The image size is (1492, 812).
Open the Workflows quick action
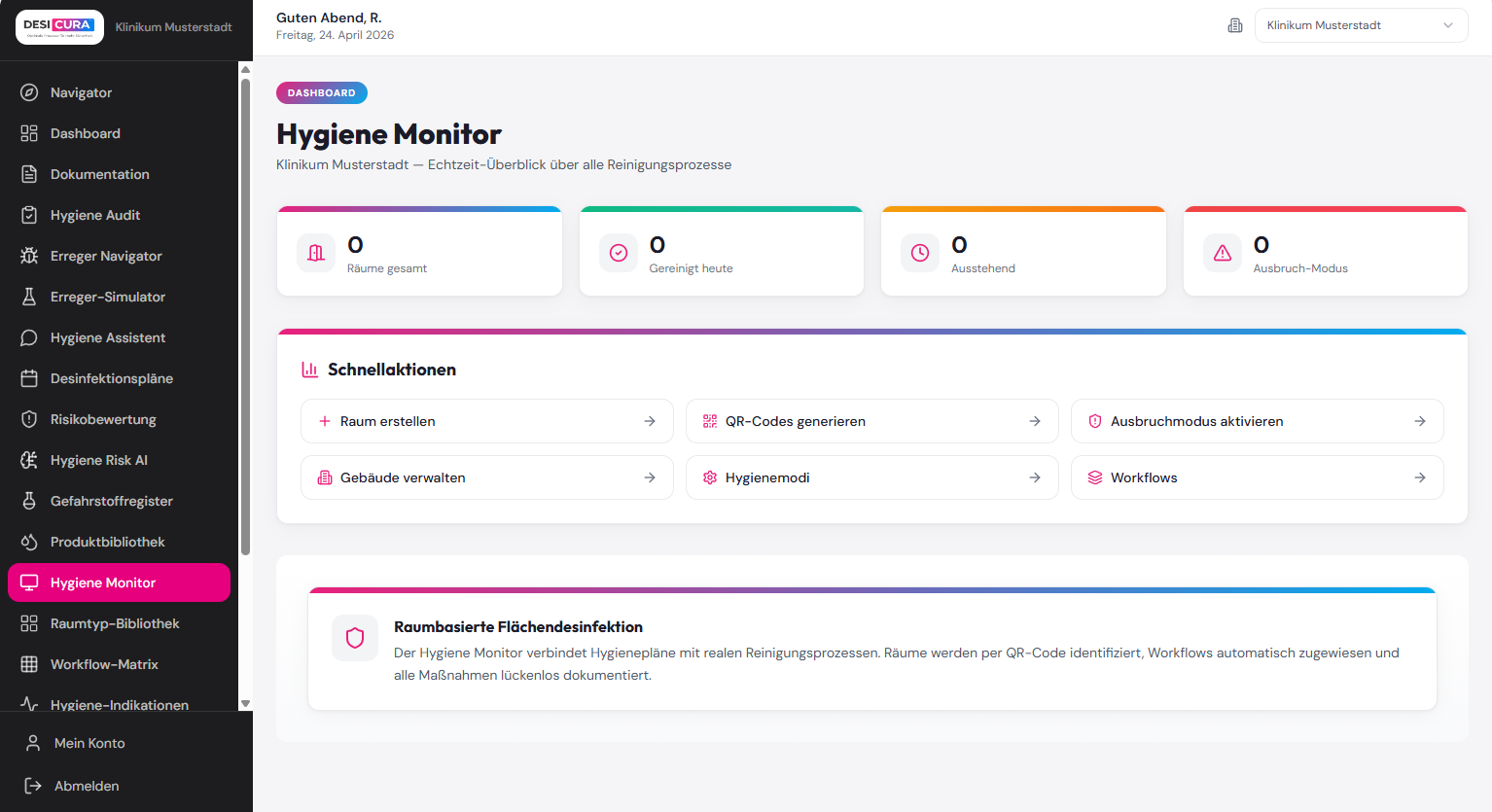pyautogui.click(x=1258, y=477)
